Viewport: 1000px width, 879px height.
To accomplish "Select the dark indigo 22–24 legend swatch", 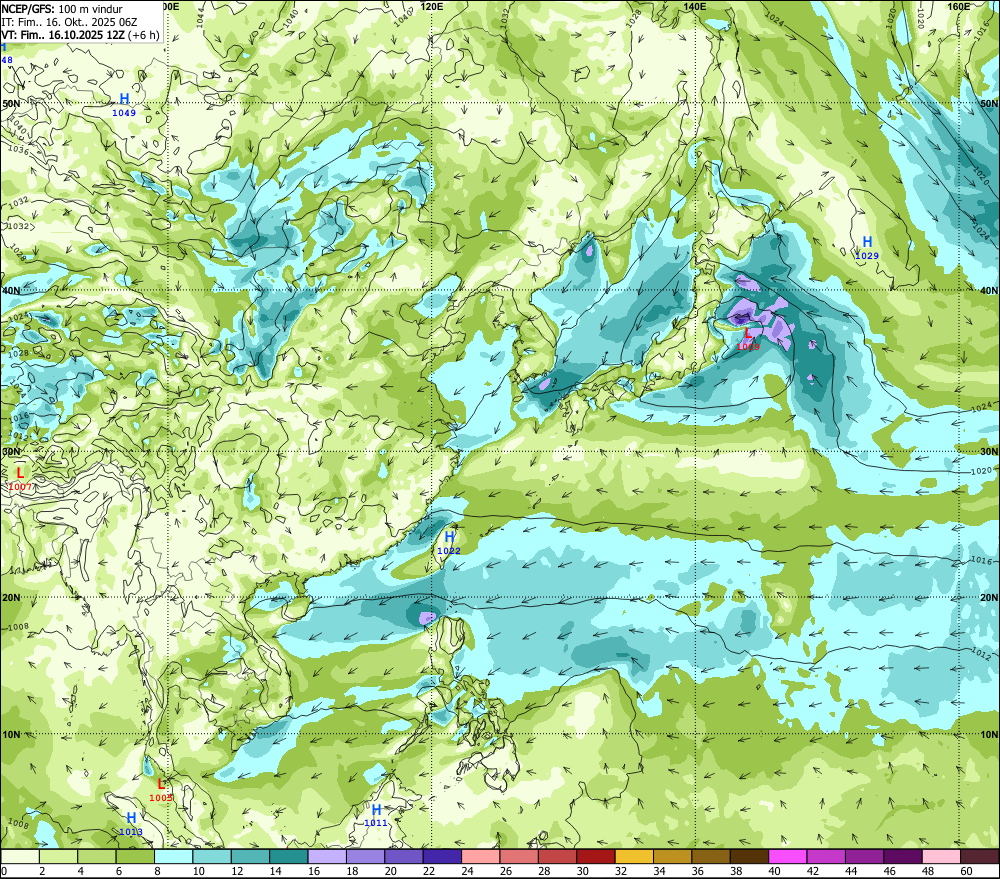I will click(x=442, y=856).
